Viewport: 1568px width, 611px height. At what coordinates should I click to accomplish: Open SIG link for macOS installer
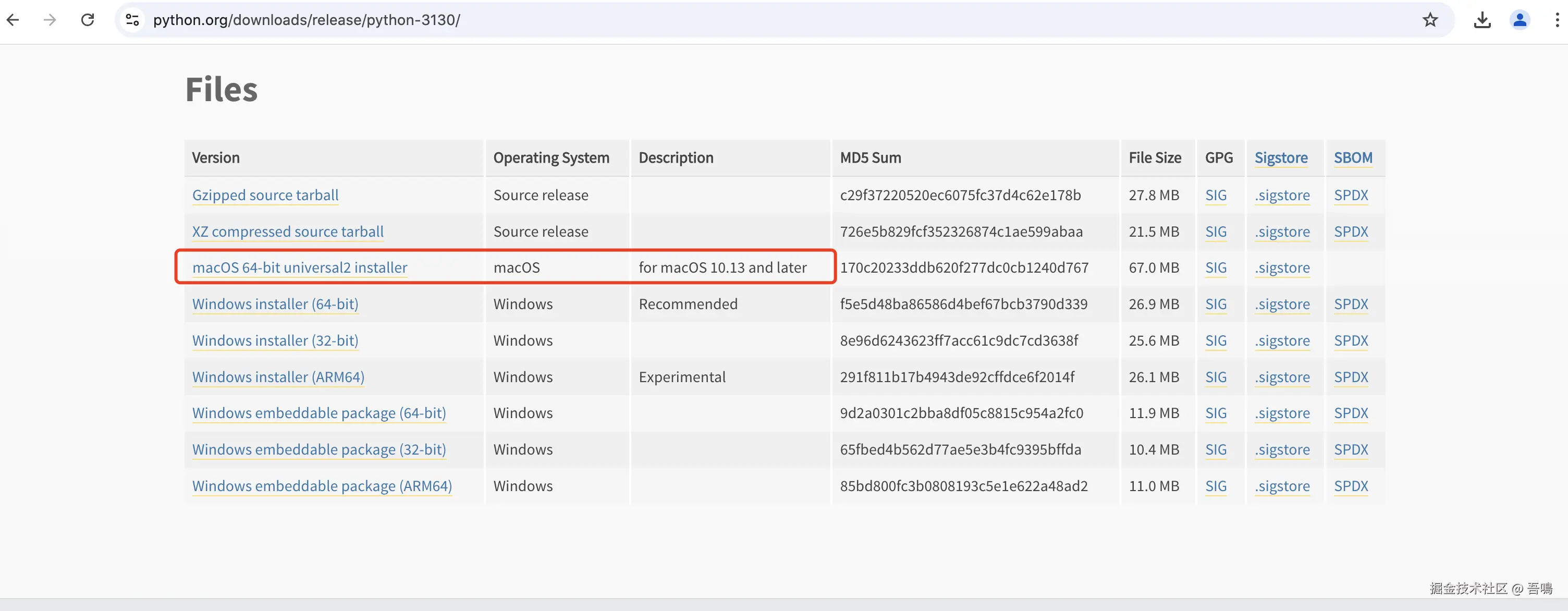(x=1216, y=268)
